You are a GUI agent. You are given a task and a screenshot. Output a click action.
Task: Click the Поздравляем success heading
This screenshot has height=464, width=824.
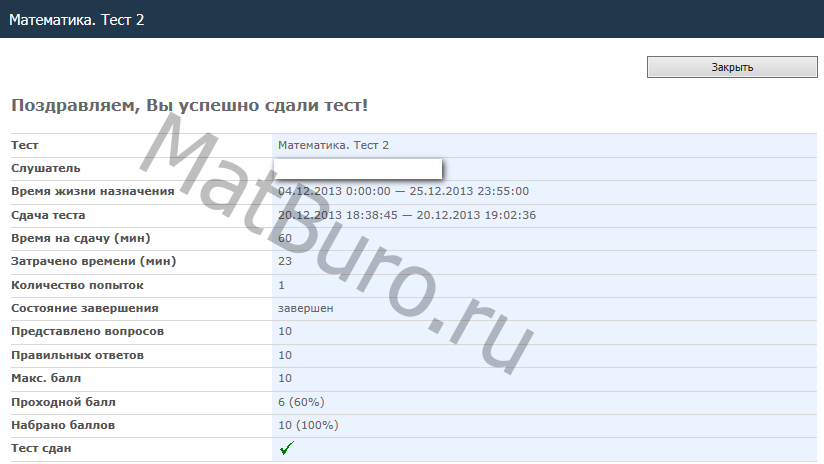coord(189,105)
